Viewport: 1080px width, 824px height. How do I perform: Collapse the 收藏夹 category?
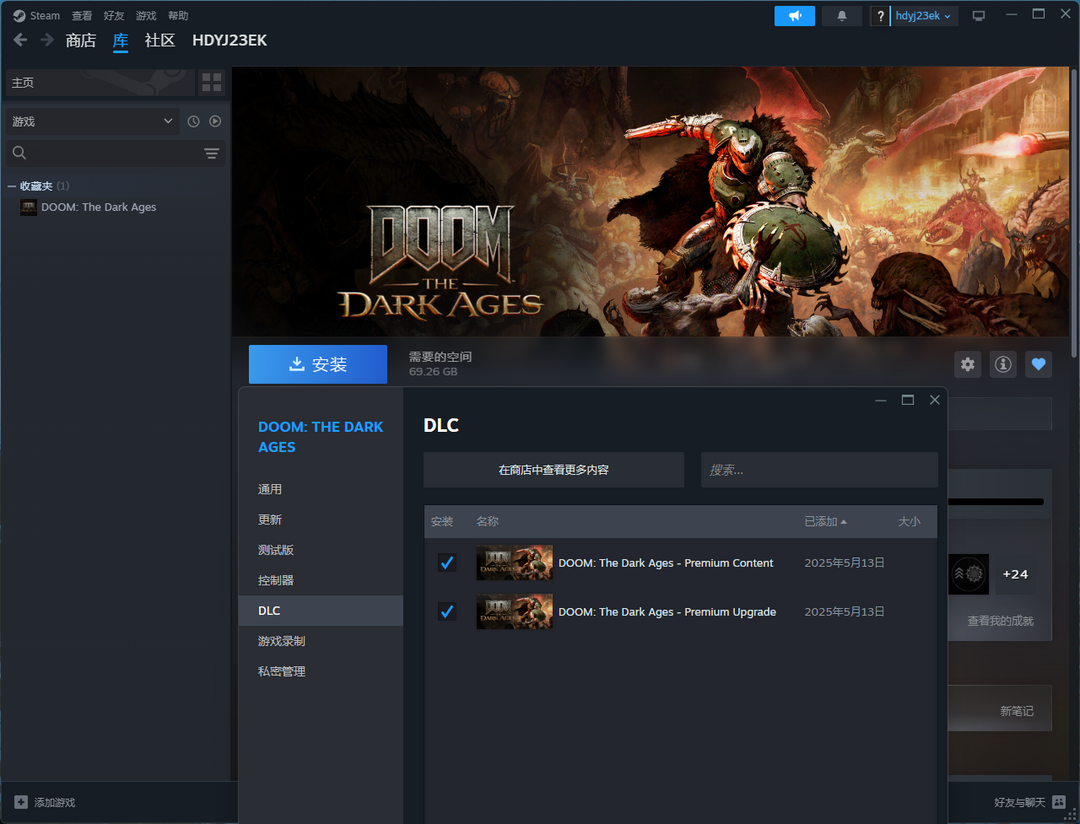[11, 186]
